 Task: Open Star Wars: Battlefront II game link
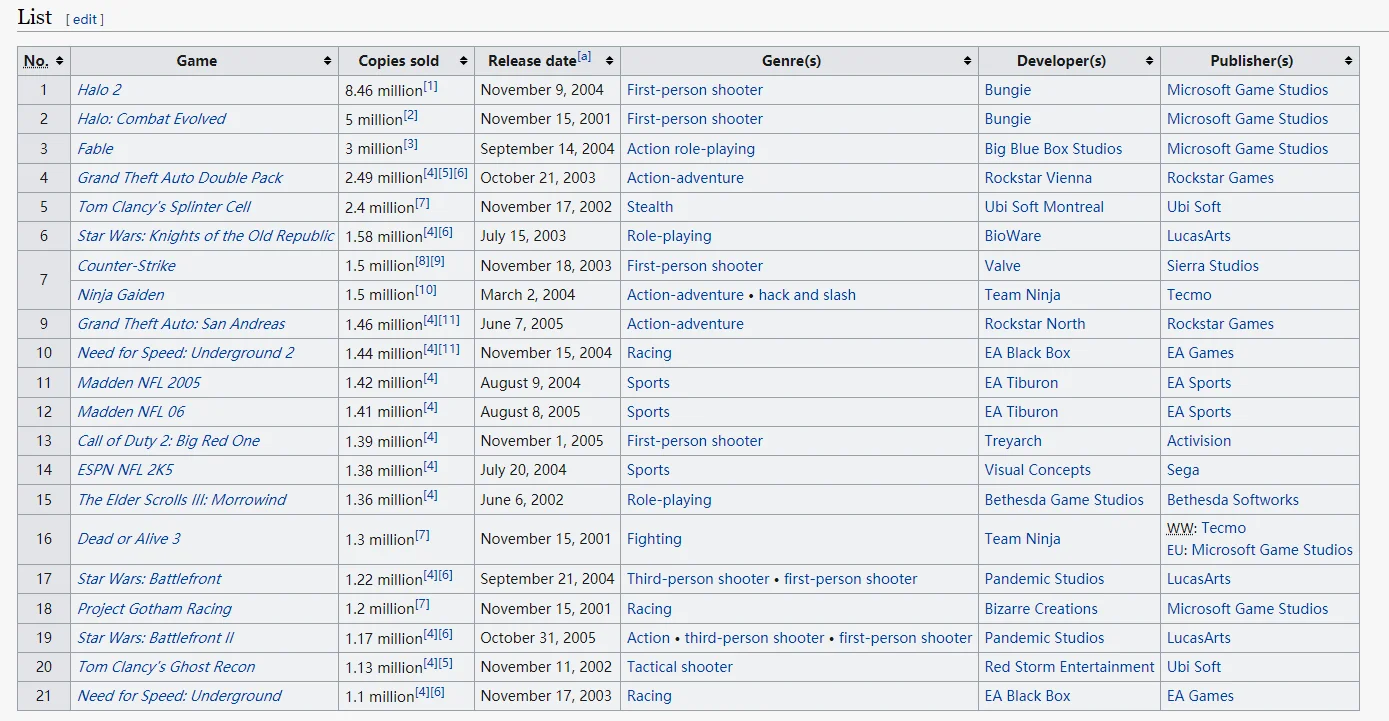[x=155, y=638]
